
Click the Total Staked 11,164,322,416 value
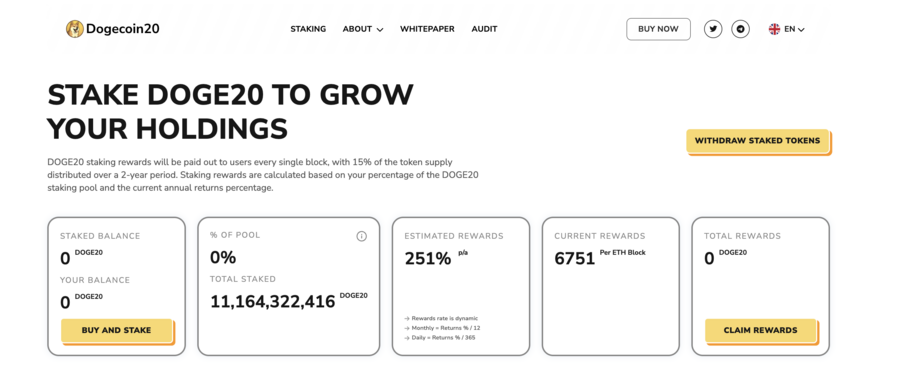(273, 301)
